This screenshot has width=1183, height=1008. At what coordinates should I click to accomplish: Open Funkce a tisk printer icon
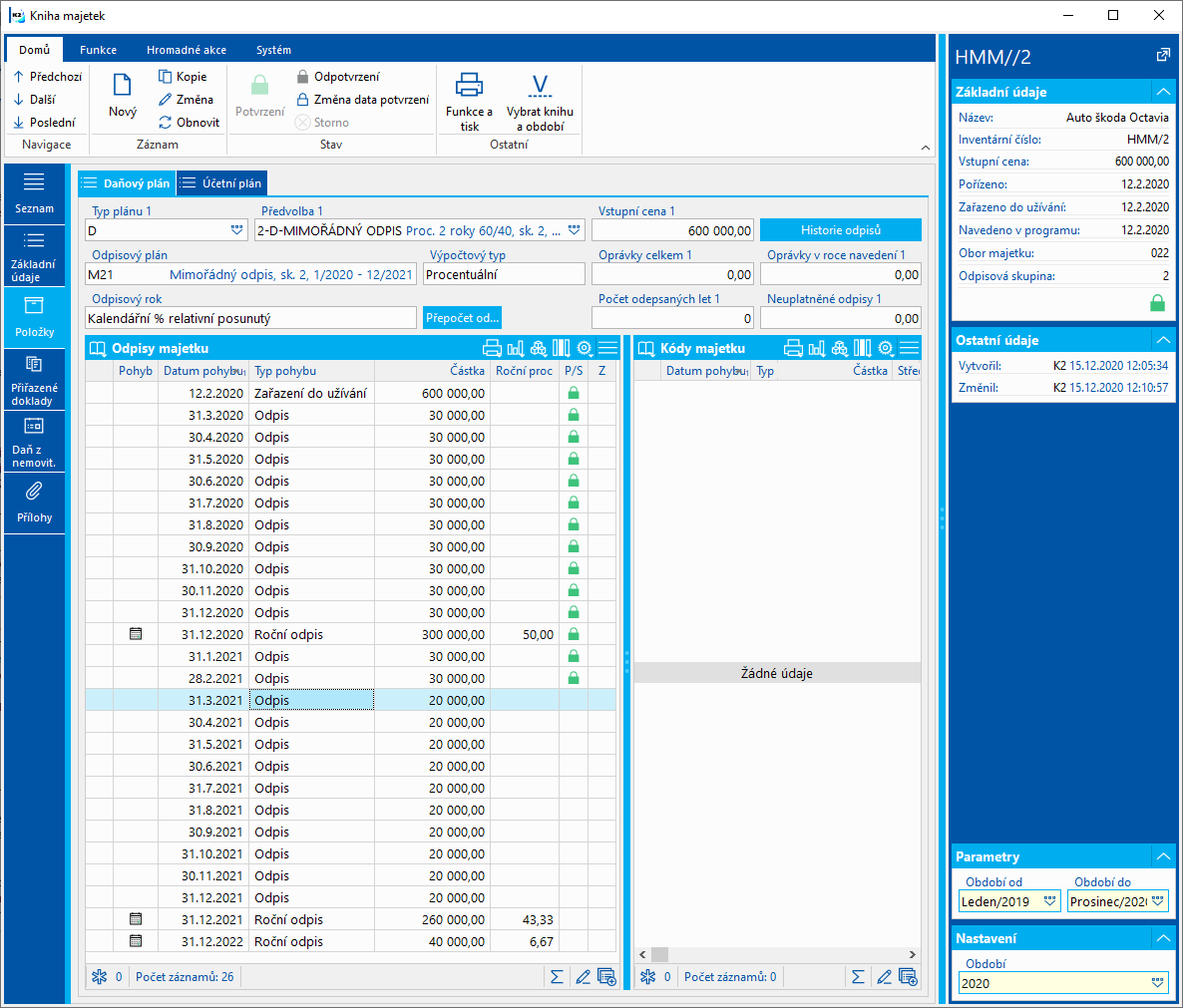pyautogui.click(x=469, y=86)
